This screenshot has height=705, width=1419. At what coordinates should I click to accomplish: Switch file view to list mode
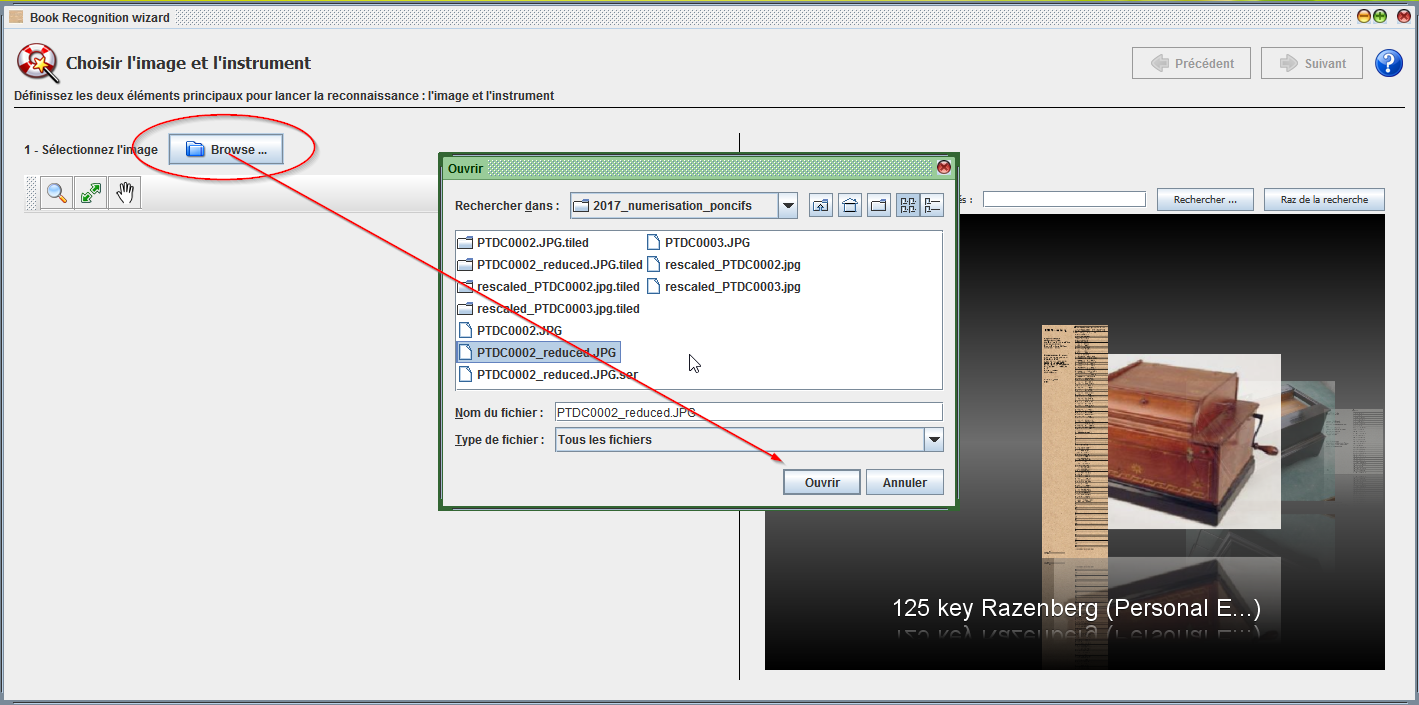tap(908, 206)
